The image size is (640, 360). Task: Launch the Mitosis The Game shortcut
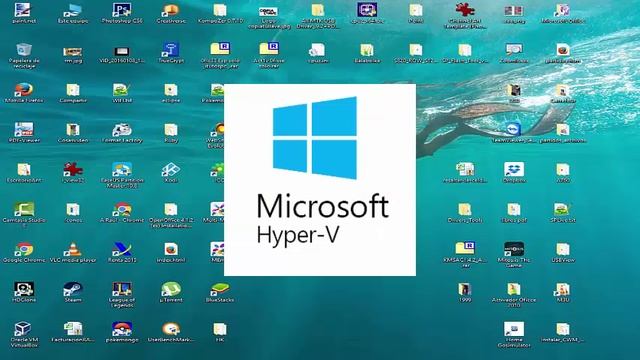click(x=514, y=255)
